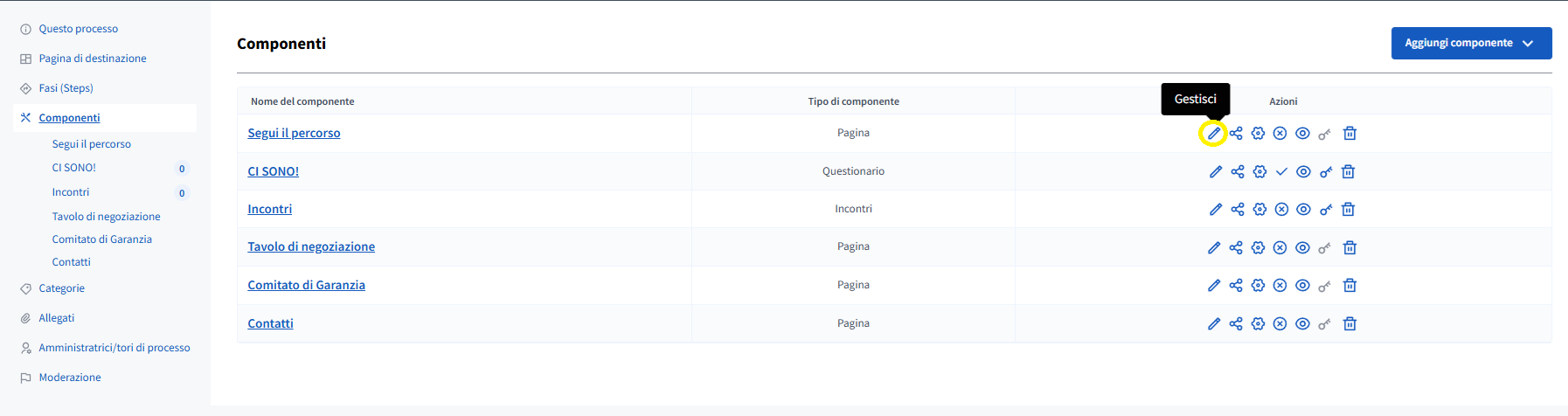Open Questo processo in the sidebar

(78, 29)
